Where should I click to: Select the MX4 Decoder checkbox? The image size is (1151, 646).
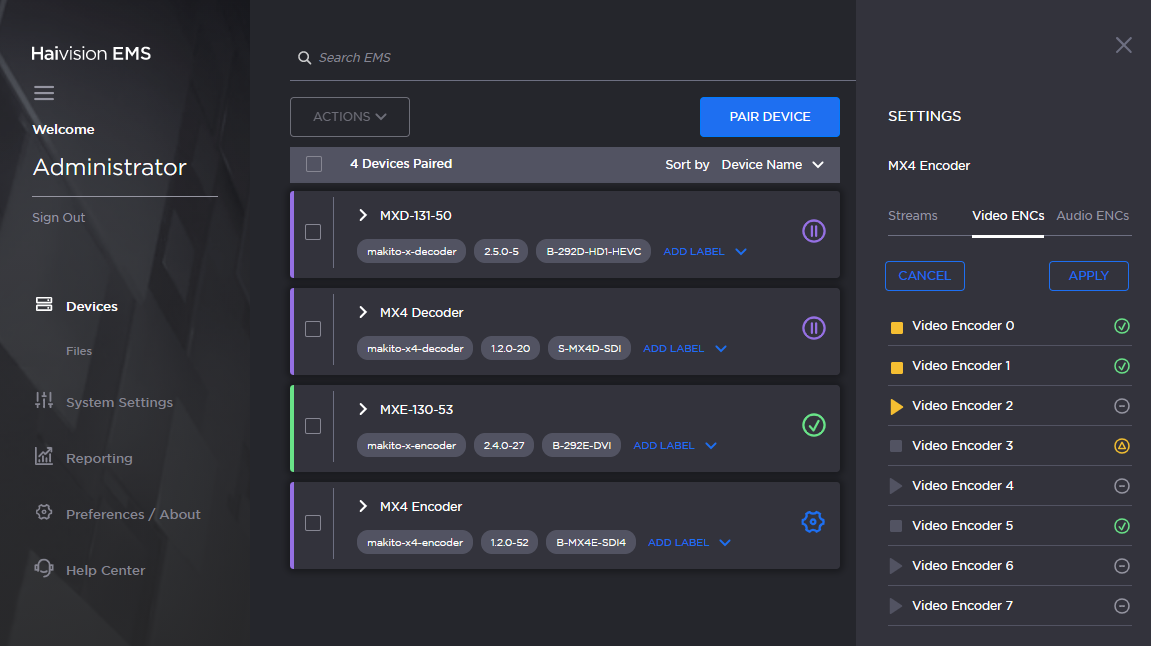tap(313, 330)
